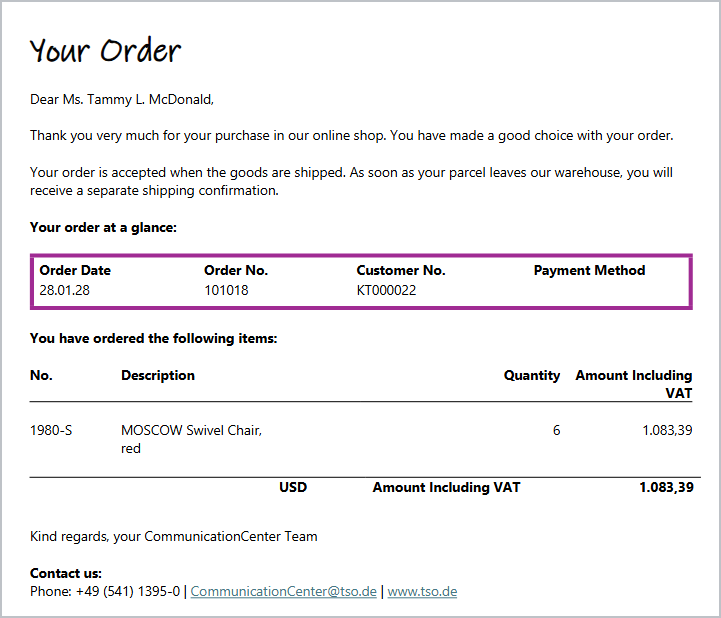The image size is (721, 618).
Task: Click the bold total amount 1.083,39
Action: [x=666, y=487]
